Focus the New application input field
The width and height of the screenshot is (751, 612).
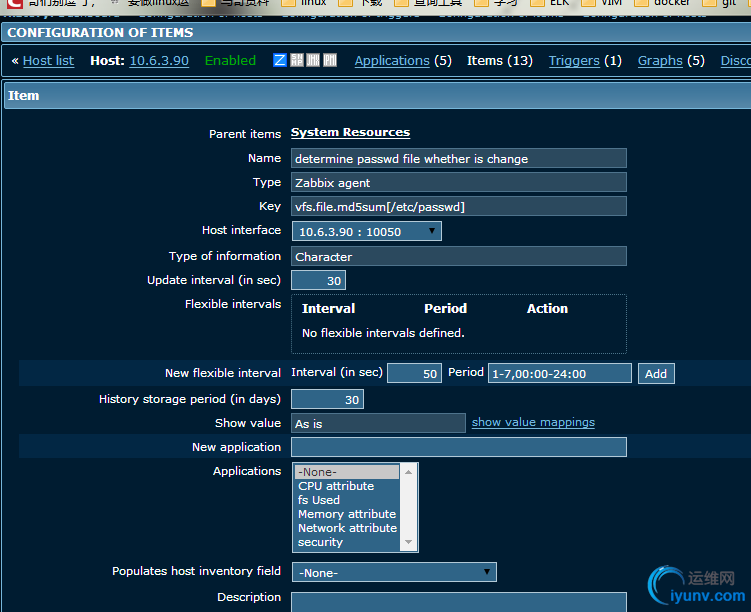pos(458,447)
